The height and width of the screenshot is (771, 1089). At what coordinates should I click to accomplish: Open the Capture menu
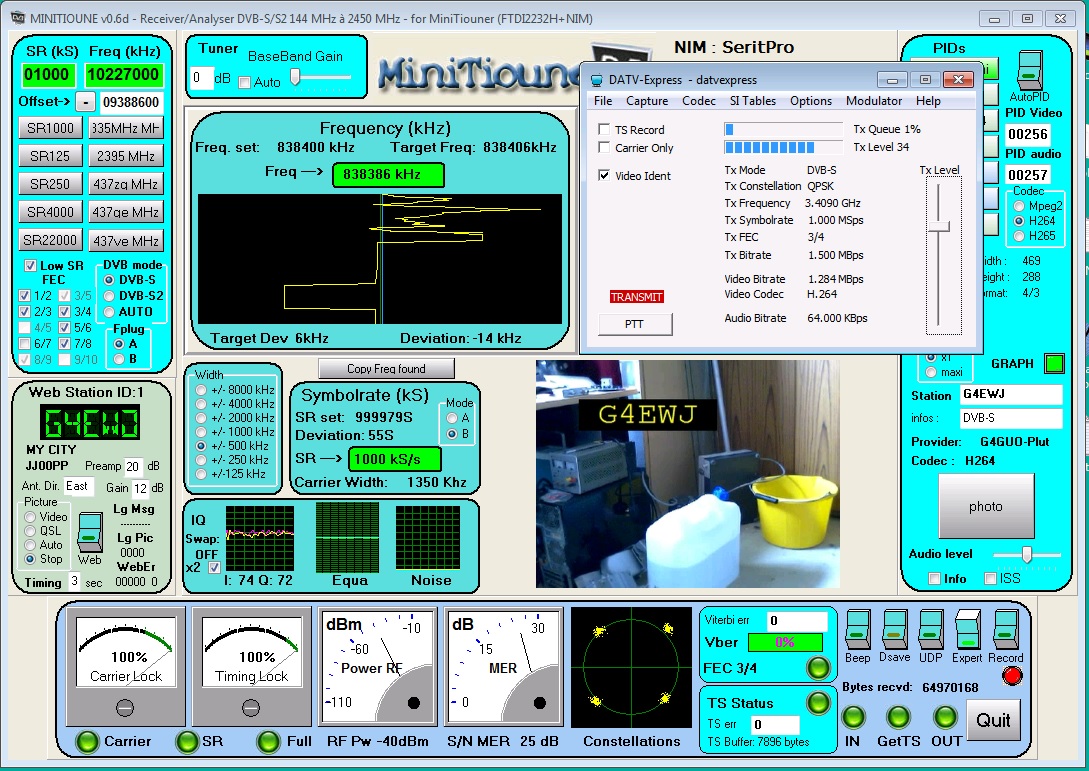[x=647, y=101]
